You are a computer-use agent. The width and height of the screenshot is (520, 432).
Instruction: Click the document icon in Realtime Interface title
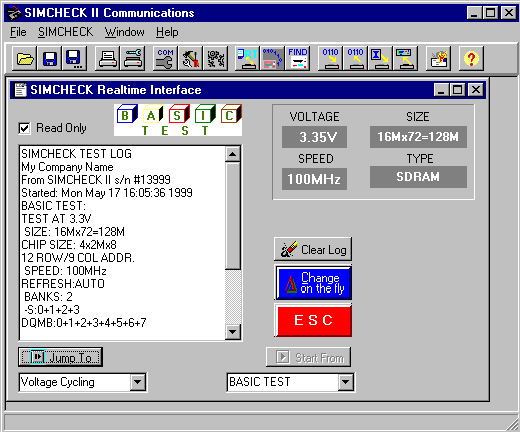[x=20, y=90]
